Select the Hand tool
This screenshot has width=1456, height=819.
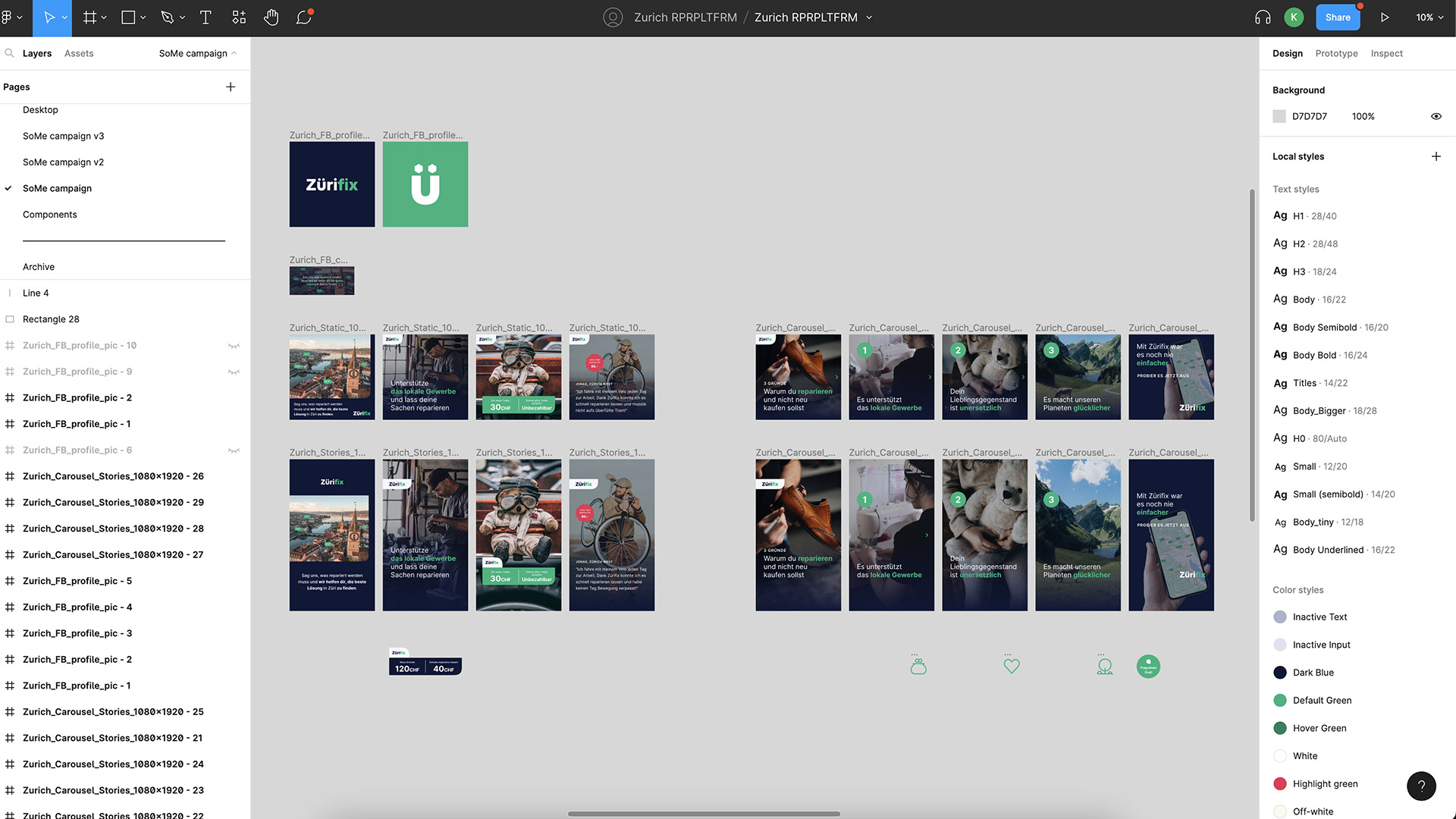click(271, 17)
